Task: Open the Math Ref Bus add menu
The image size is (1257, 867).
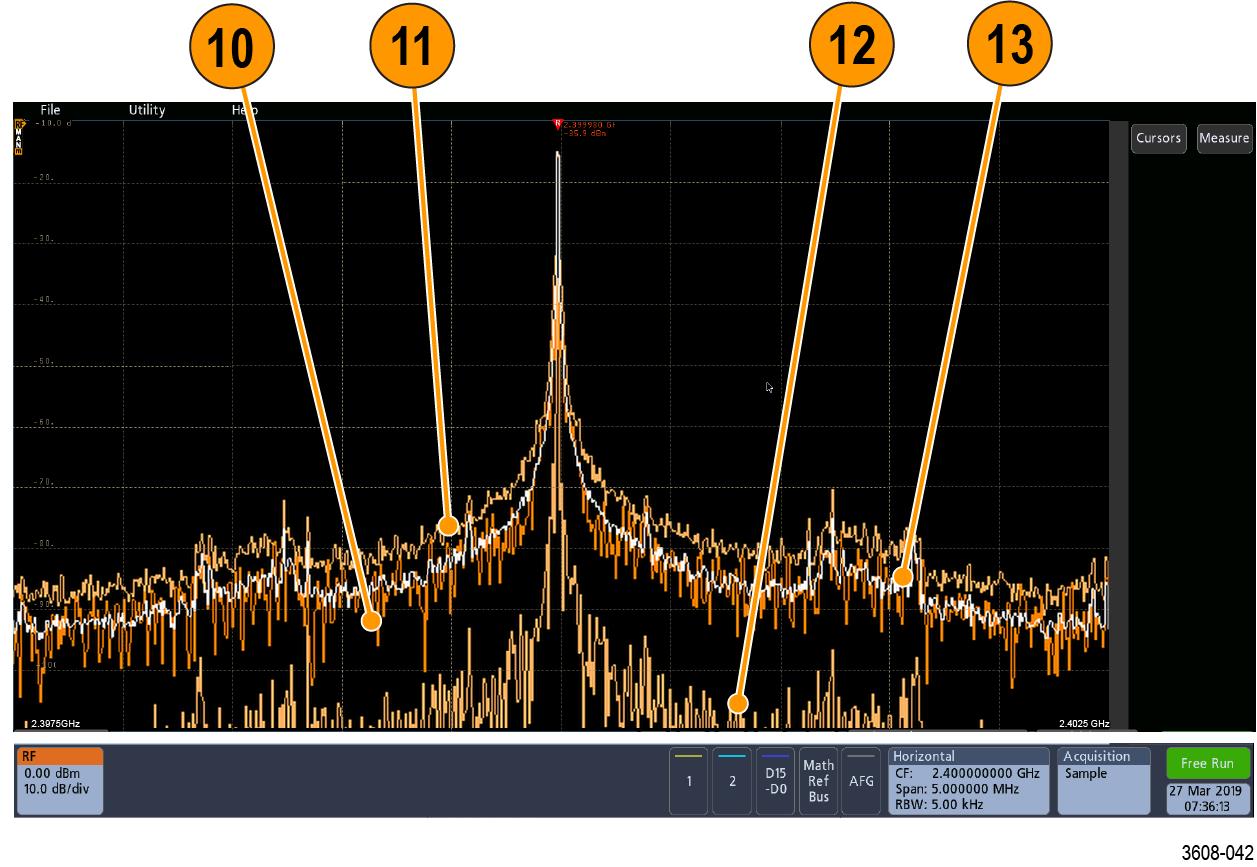Action: pyautogui.click(x=818, y=782)
